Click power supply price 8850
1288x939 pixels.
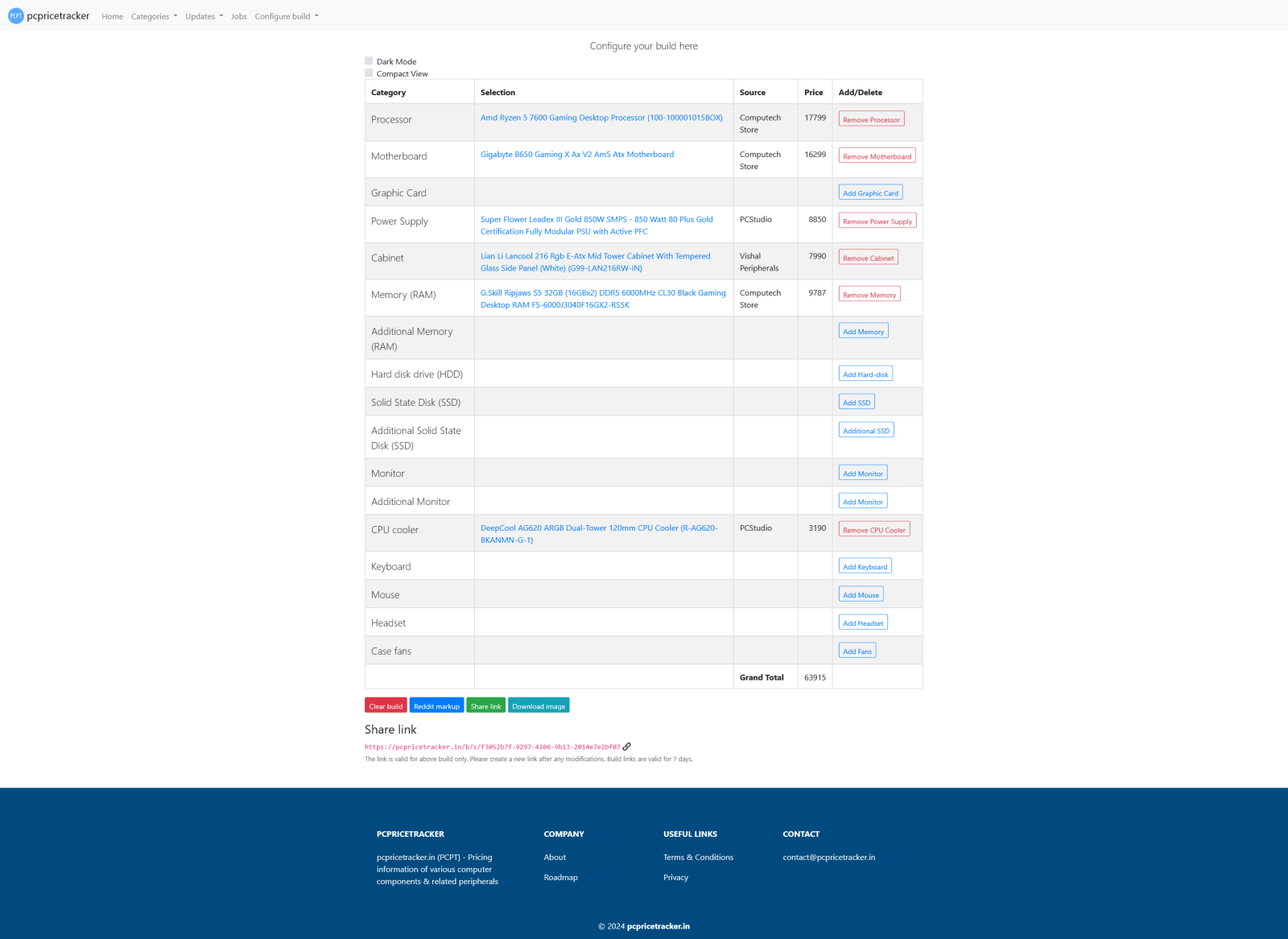[817, 219]
